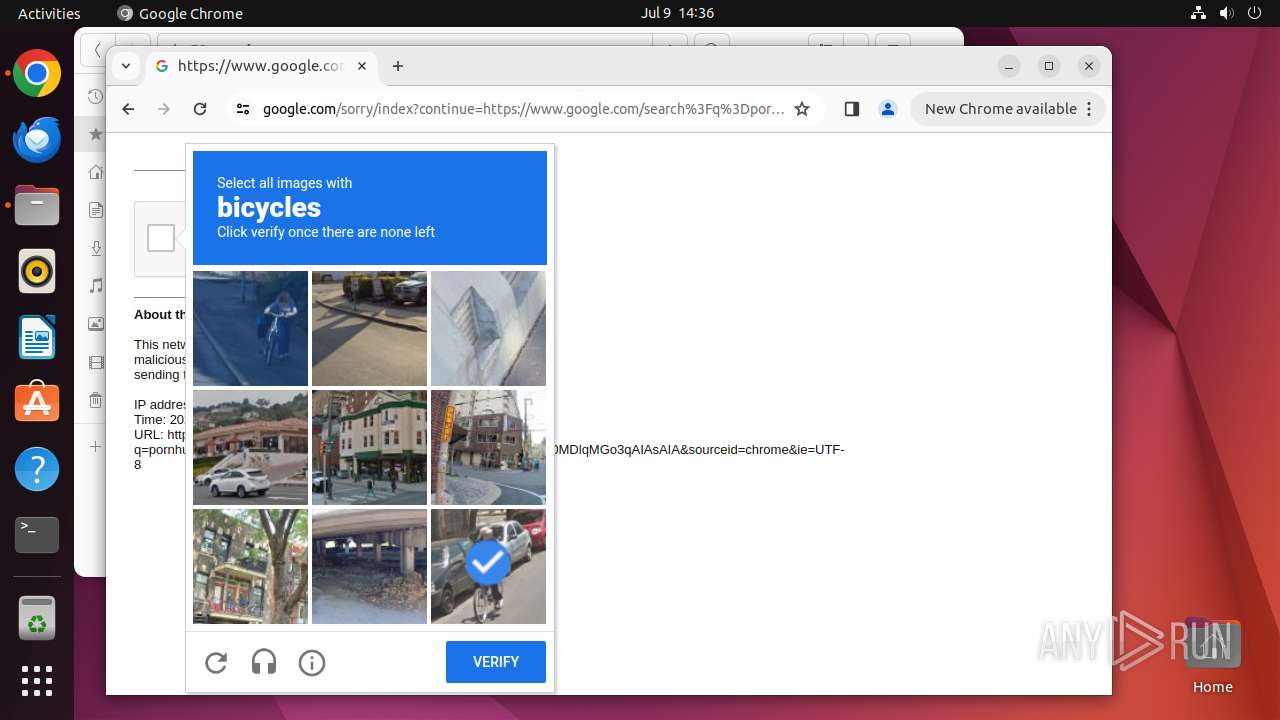This screenshot has width=1280, height=720.
Task: Open site information icon in address bar
Action: click(x=243, y=109)
